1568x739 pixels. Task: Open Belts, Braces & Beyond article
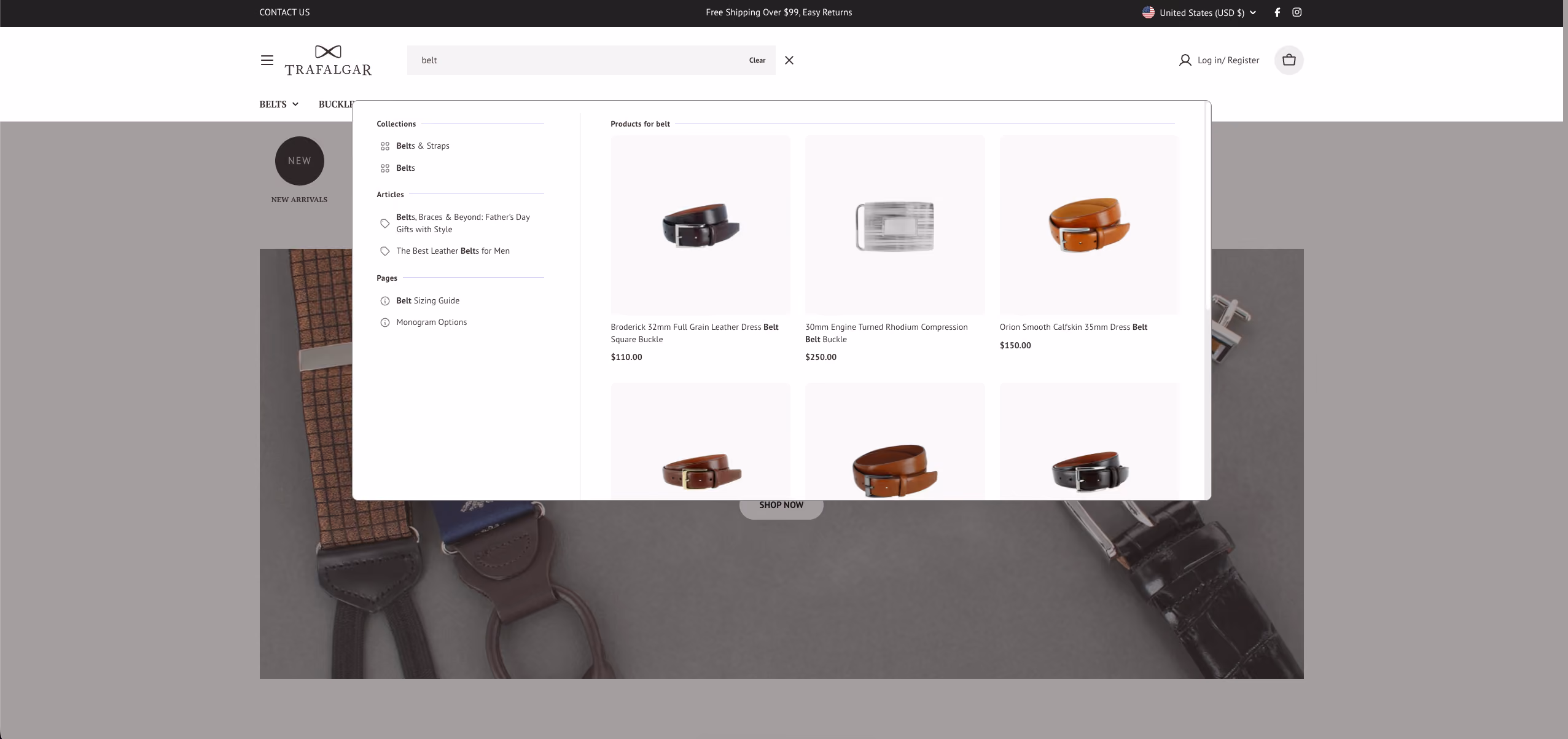pyautogui.click(x=463, y=223)
